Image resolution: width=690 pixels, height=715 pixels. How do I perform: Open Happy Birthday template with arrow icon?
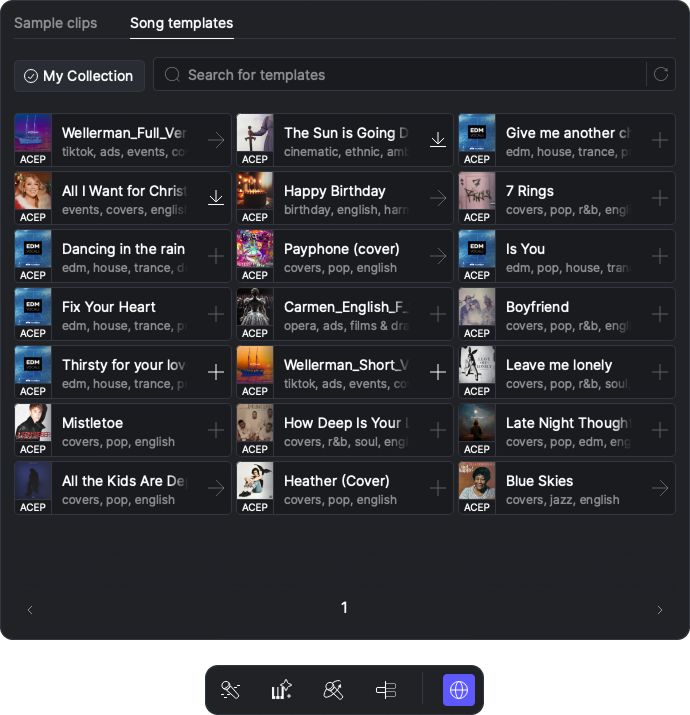coord(438,198)
